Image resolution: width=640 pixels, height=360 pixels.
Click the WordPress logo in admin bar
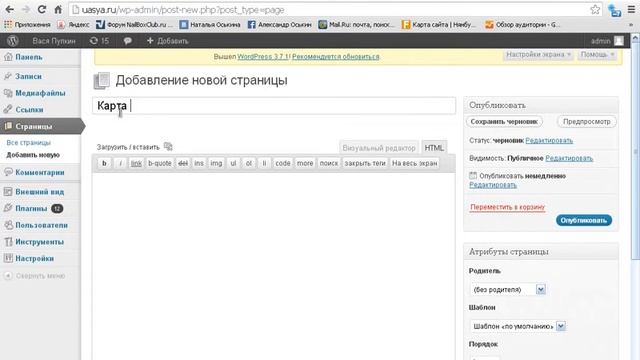(x=13, y=41)
